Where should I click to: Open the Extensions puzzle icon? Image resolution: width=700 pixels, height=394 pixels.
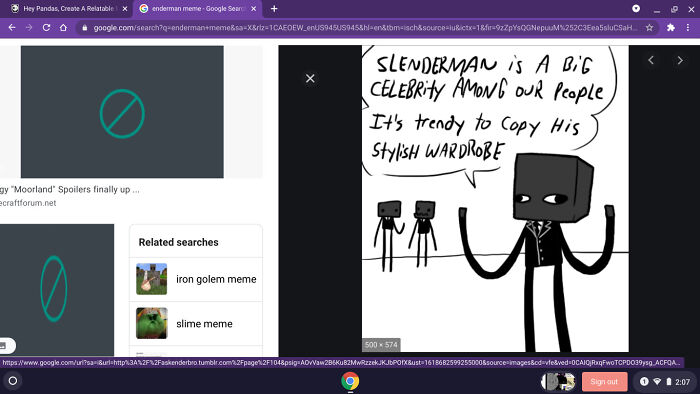pyautogui.click(x=671, y=28)
